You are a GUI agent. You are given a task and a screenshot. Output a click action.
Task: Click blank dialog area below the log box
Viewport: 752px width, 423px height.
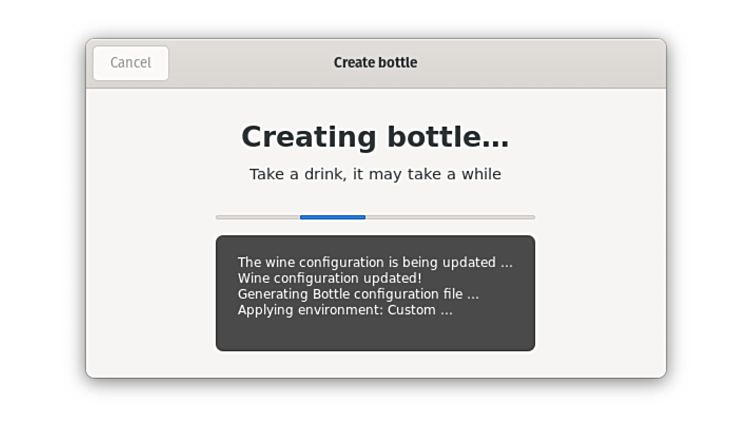pos(375,364)
